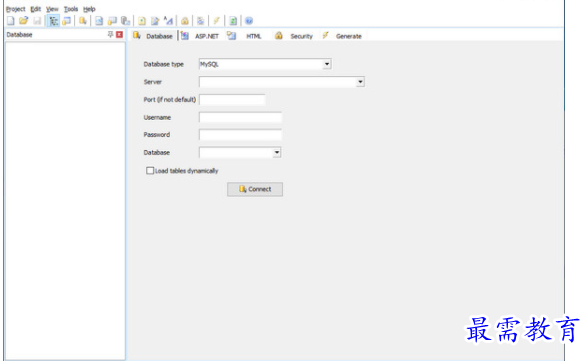Close the Database side panel with red X
Screen dimensions: 588x361
click(119, 34)
